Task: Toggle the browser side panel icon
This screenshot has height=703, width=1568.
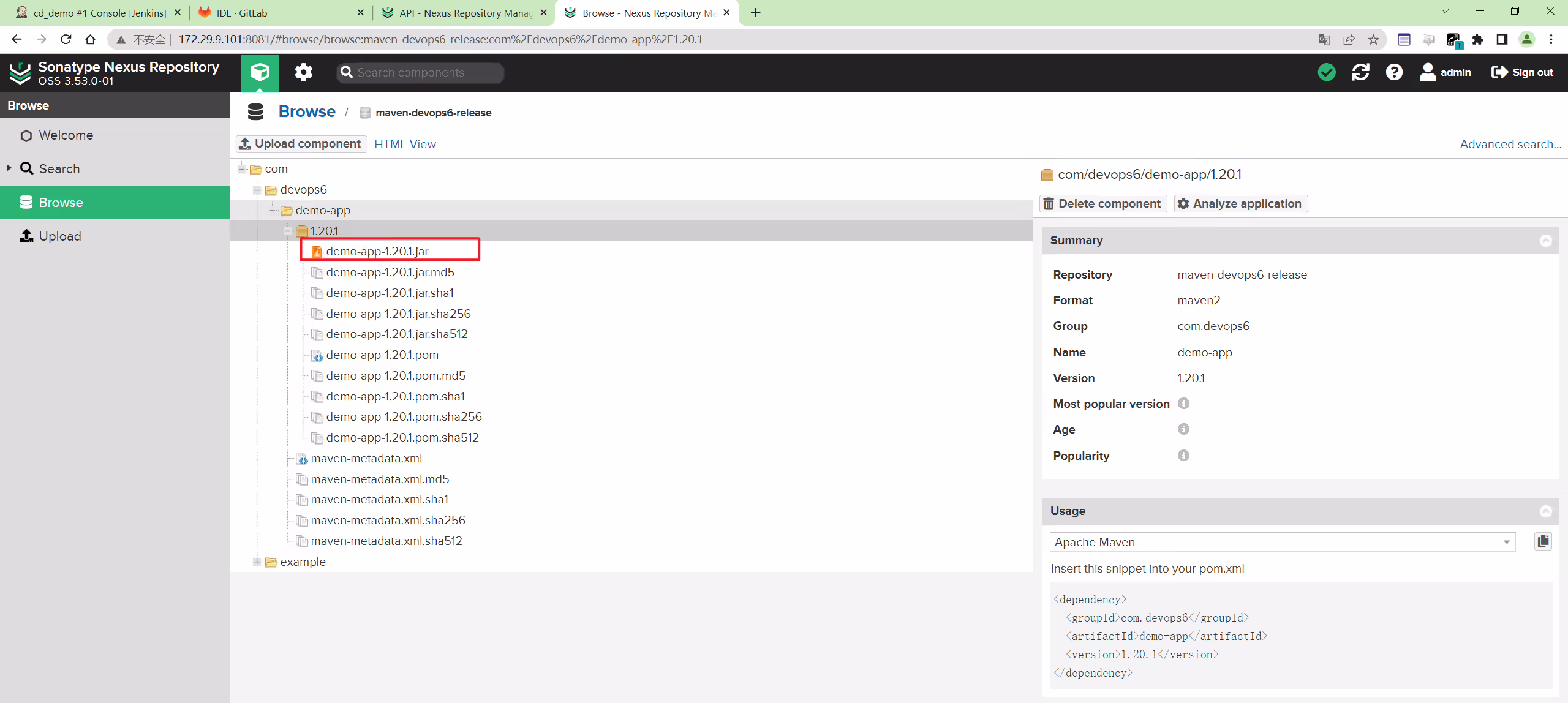Action: point(1502,40)
